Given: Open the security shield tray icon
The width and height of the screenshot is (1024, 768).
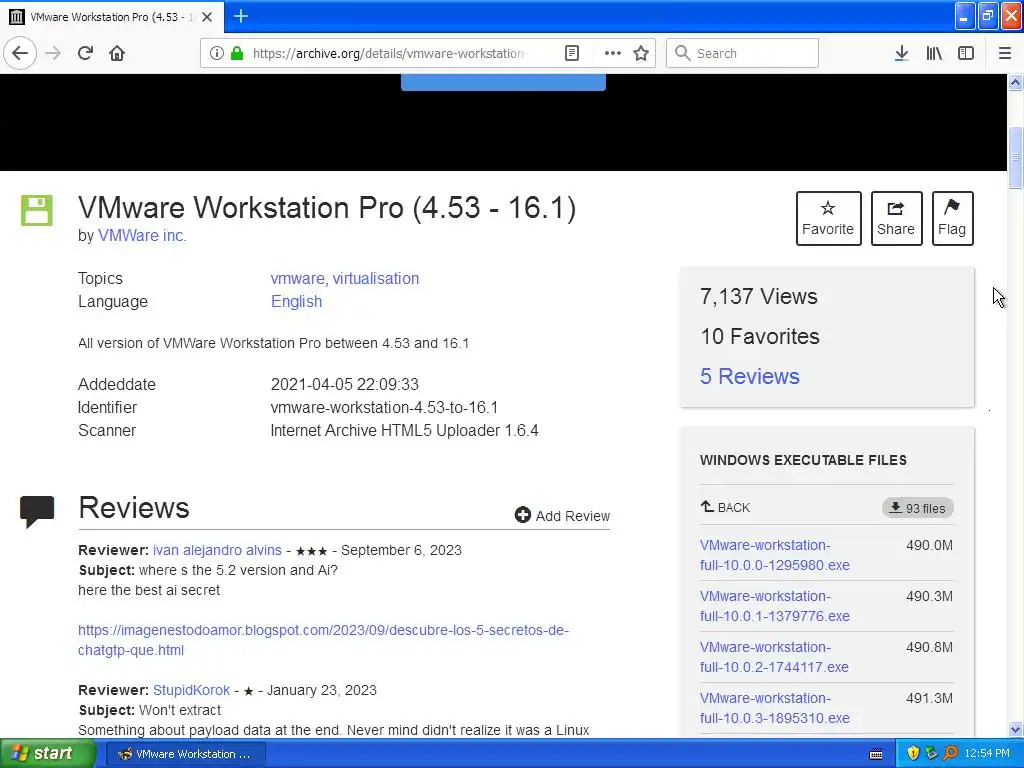Looking at the screenshot, I should point(913,754).
